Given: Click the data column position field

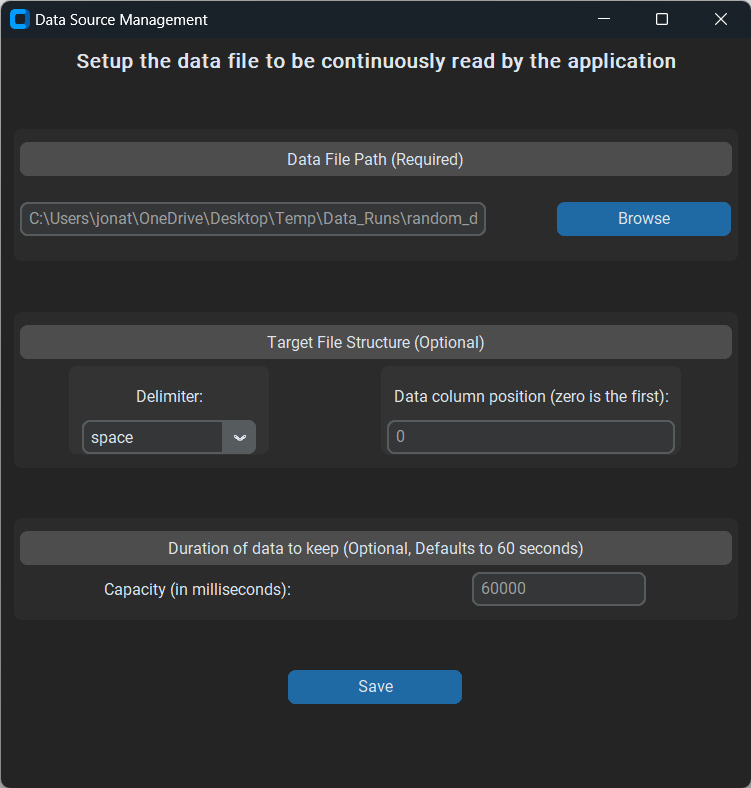Looking at the screenshot, I should click(x=531, y=437).
